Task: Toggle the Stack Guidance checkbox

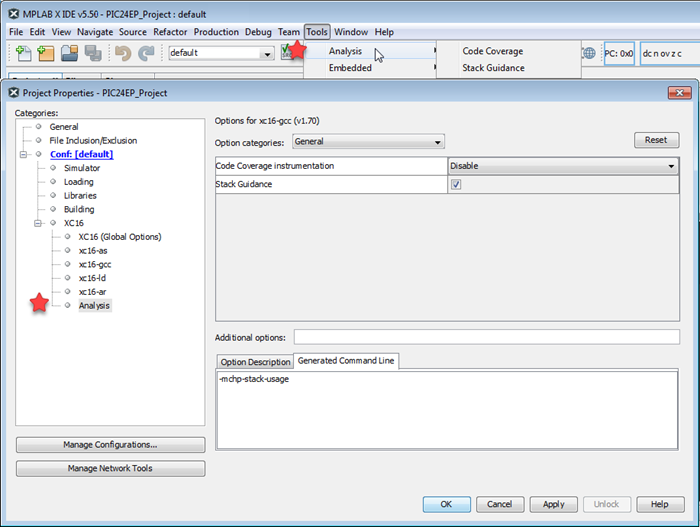Action: pyautogui.click(x=456, y=185)
